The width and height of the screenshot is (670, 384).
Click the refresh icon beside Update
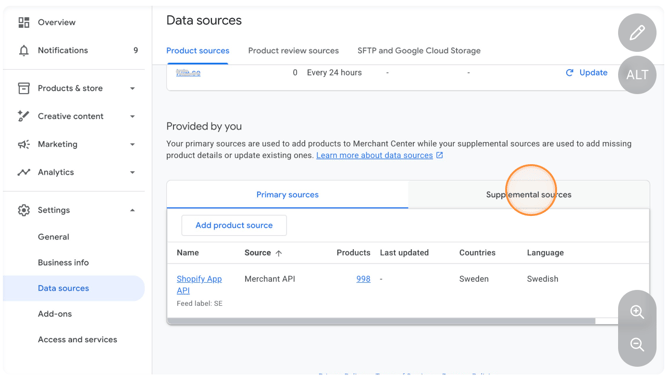coord(569,73)
